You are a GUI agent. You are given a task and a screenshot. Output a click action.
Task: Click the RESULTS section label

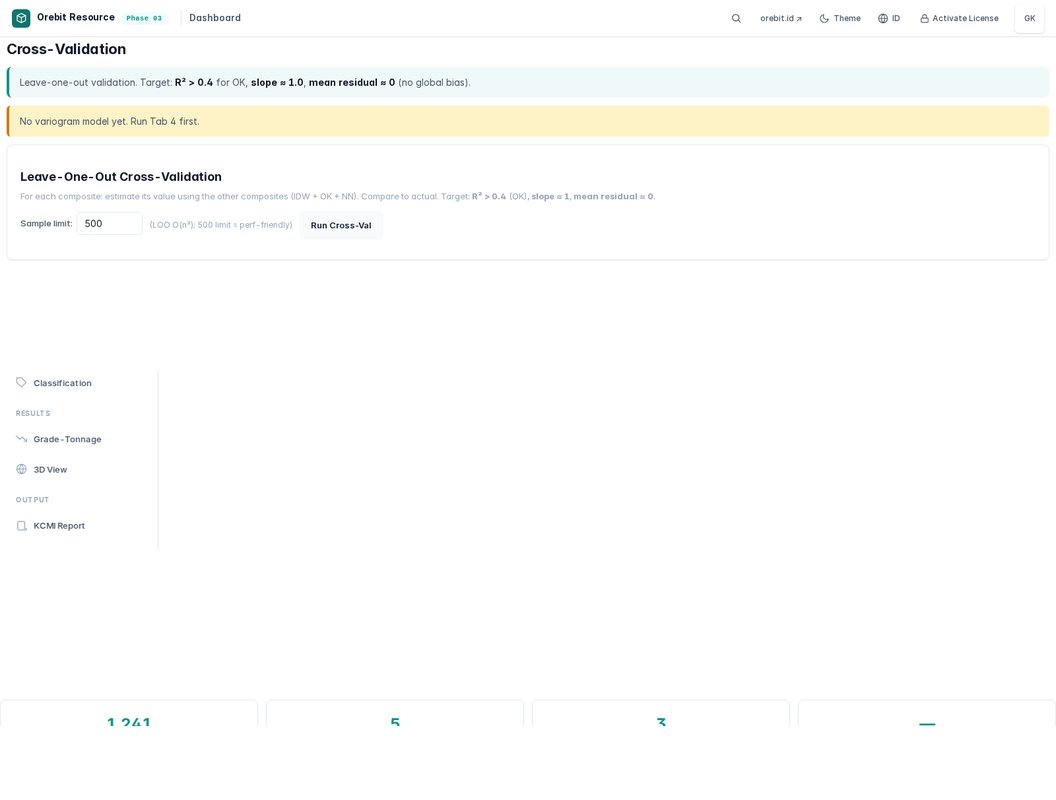(33, 413)
